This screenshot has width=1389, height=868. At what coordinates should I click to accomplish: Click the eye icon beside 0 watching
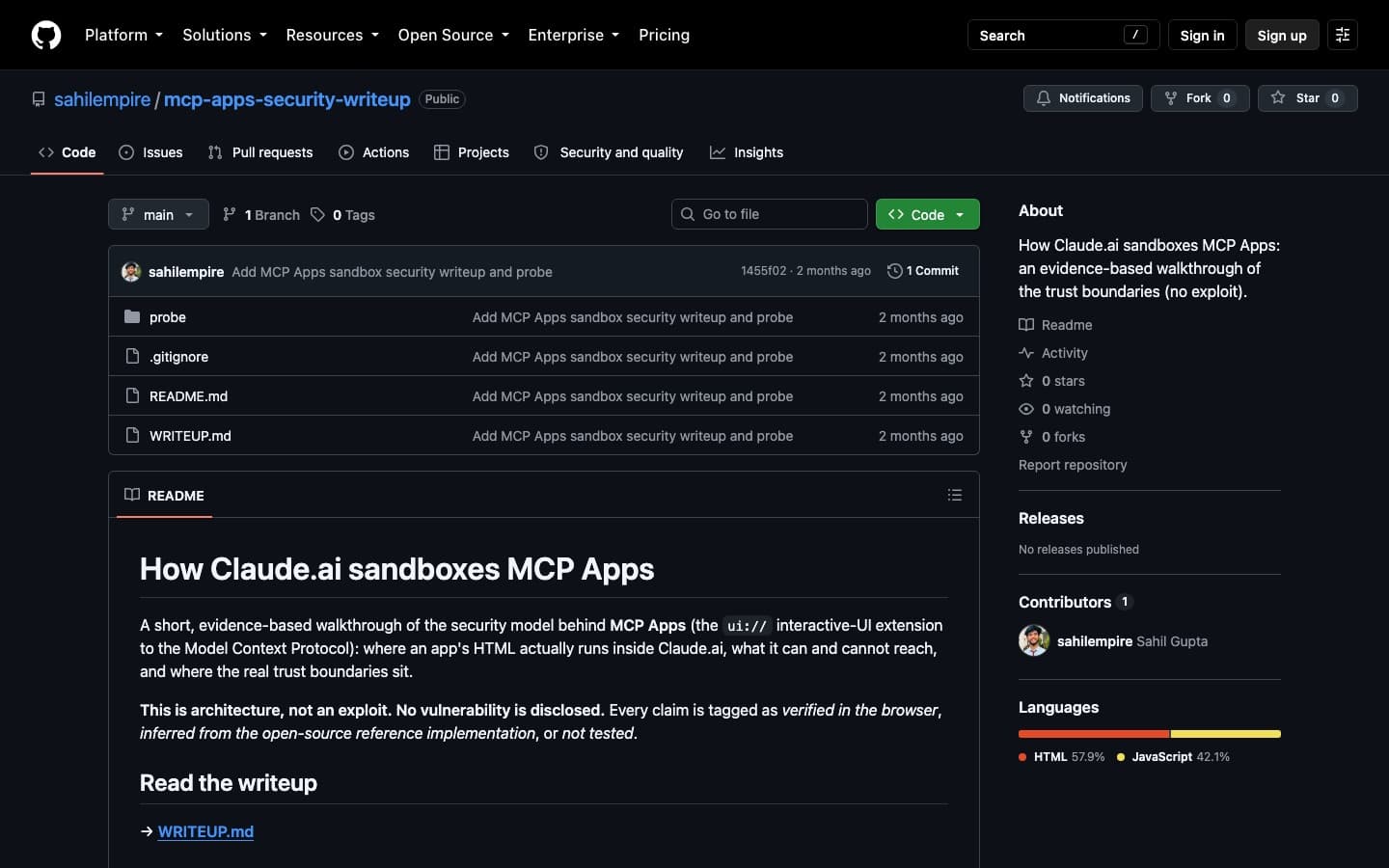[x=1026, y=409]
